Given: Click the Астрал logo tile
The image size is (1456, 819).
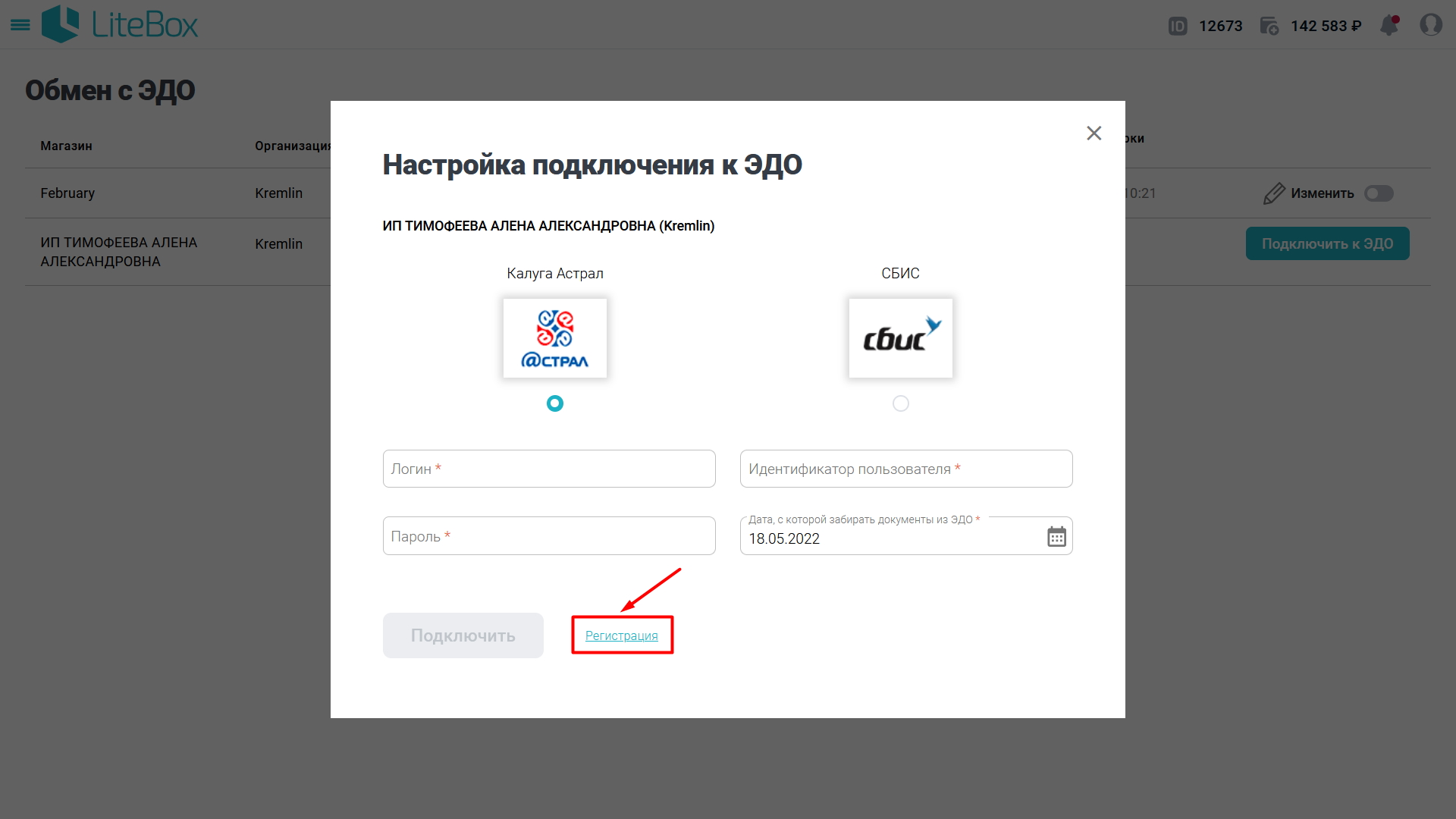Looking at the screenshot, I should 555,338.
